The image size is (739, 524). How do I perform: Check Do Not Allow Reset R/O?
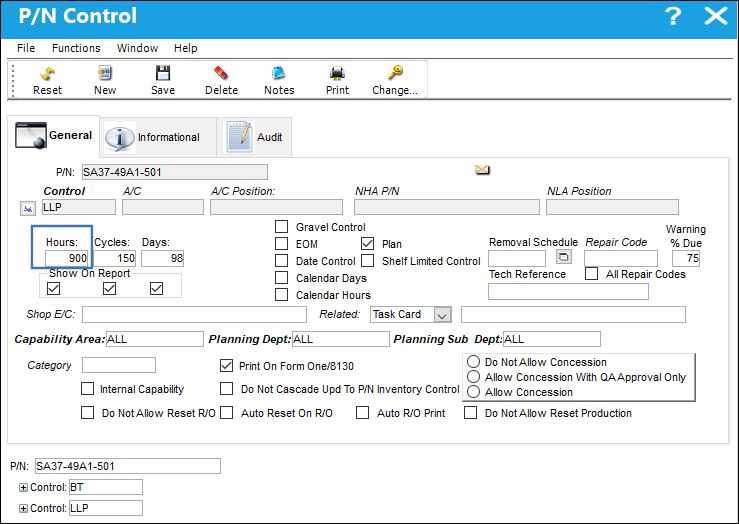click(x=87, y=413)
